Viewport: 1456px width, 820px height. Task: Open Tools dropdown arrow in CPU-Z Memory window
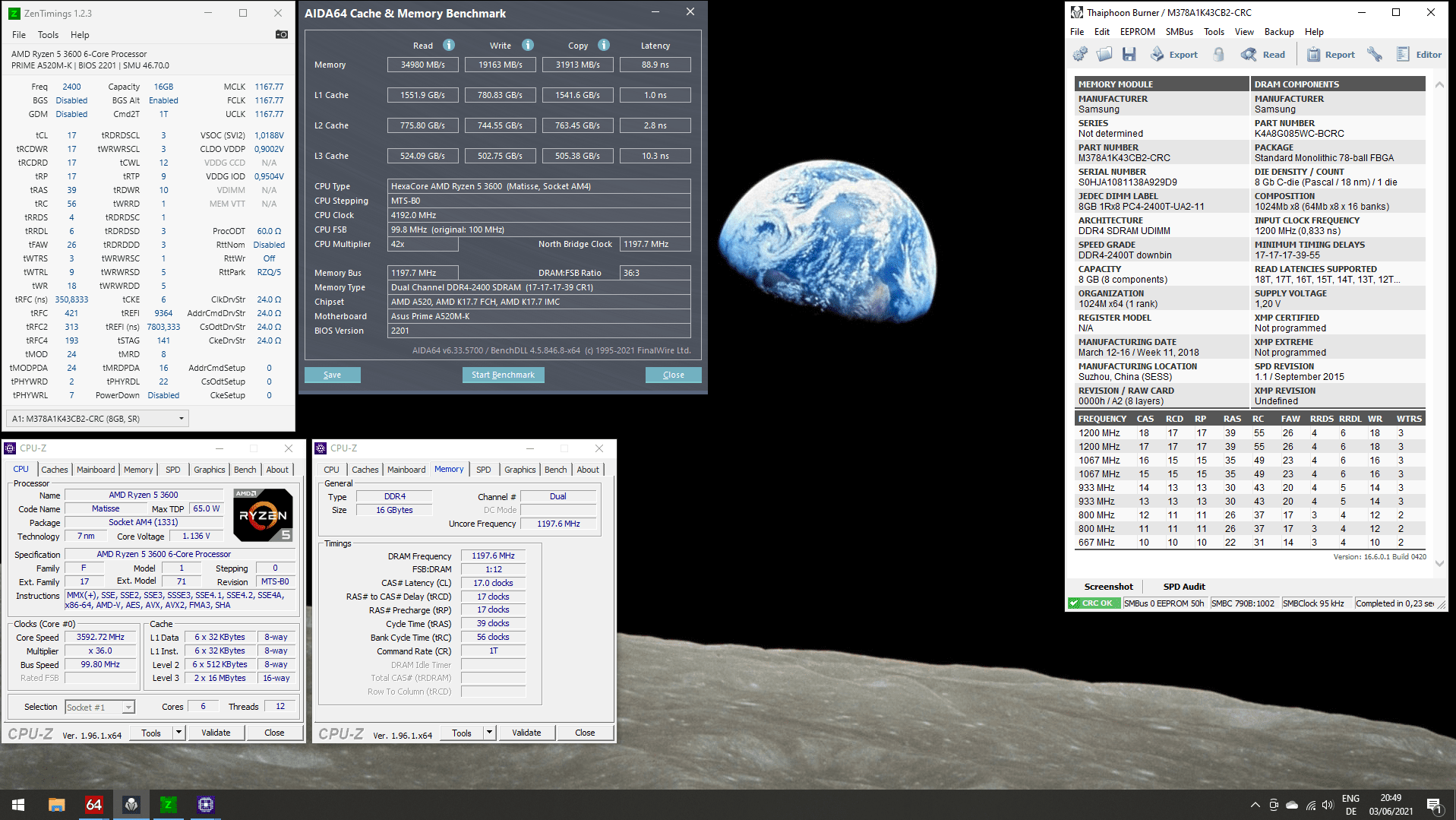pyautogui.click(x=490, y=733)
